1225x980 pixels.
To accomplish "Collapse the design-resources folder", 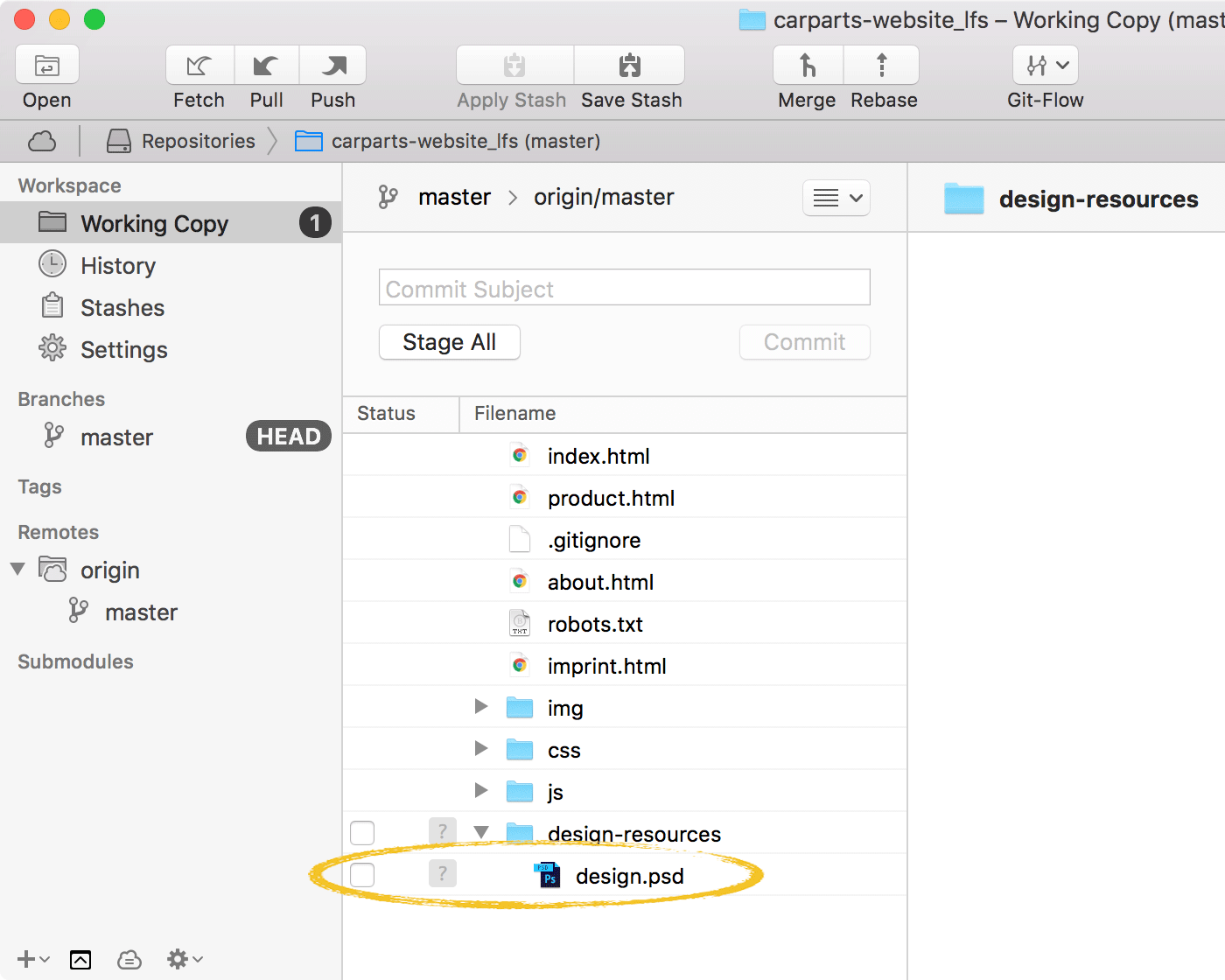I will pos(480,833).
